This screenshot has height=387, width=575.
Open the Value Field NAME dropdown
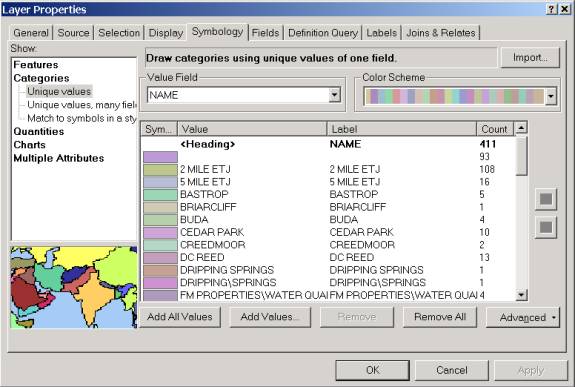pos(334,95)
